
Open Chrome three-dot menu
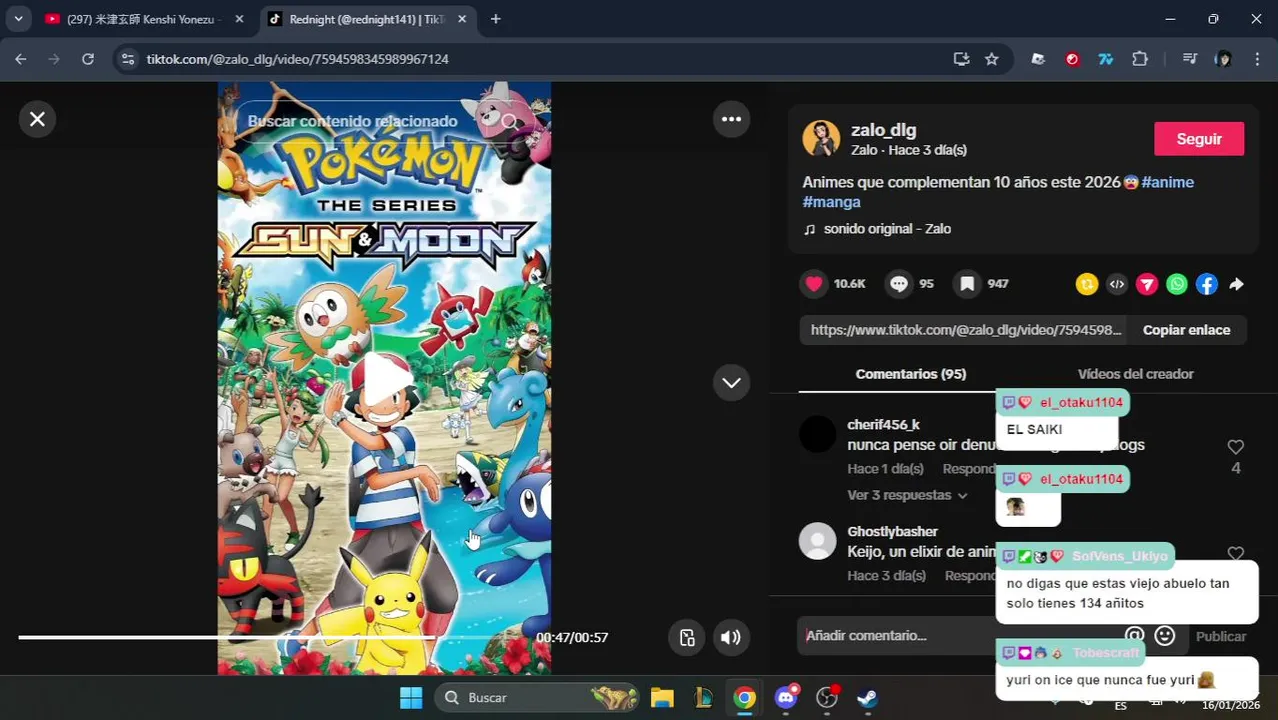click(x=1257, y=59)
